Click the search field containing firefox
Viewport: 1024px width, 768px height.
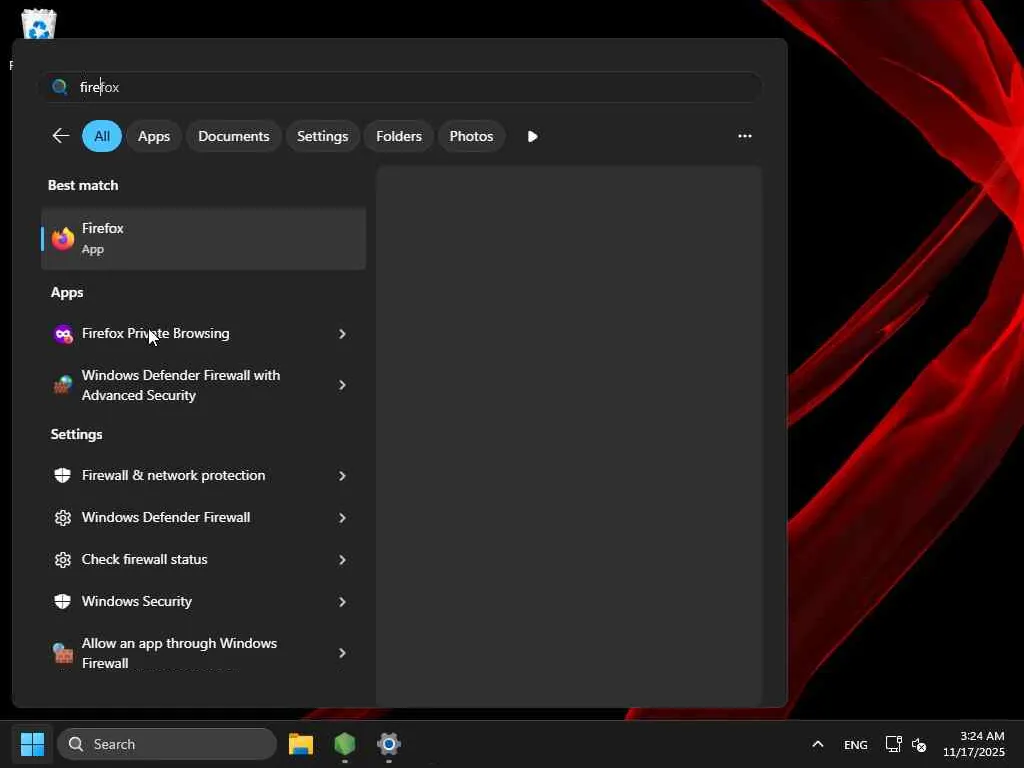pos(400,87)
